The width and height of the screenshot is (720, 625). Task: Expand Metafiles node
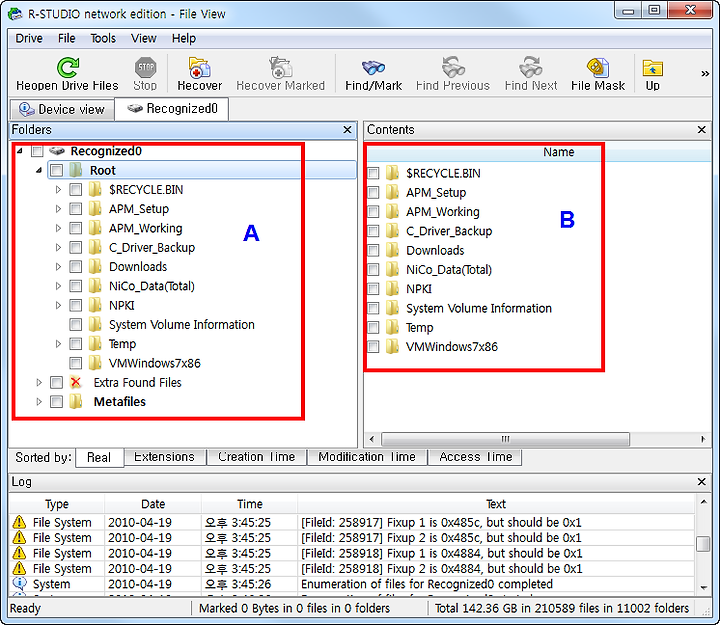coord(39,401)
